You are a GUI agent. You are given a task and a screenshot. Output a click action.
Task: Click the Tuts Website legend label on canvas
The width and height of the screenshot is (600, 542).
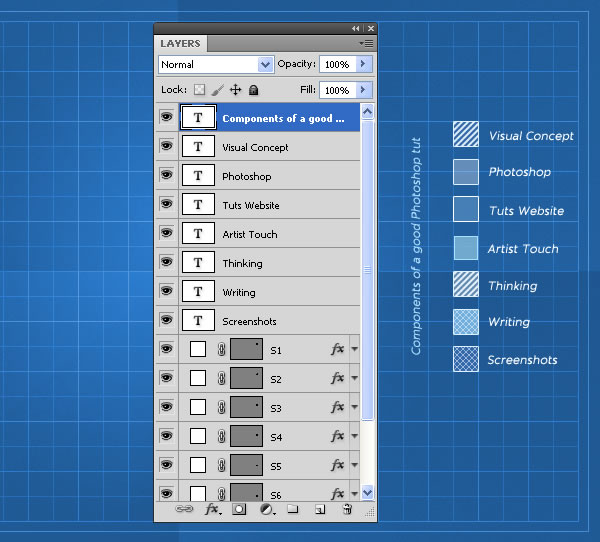pyautogui.click(x=527, y=211)
